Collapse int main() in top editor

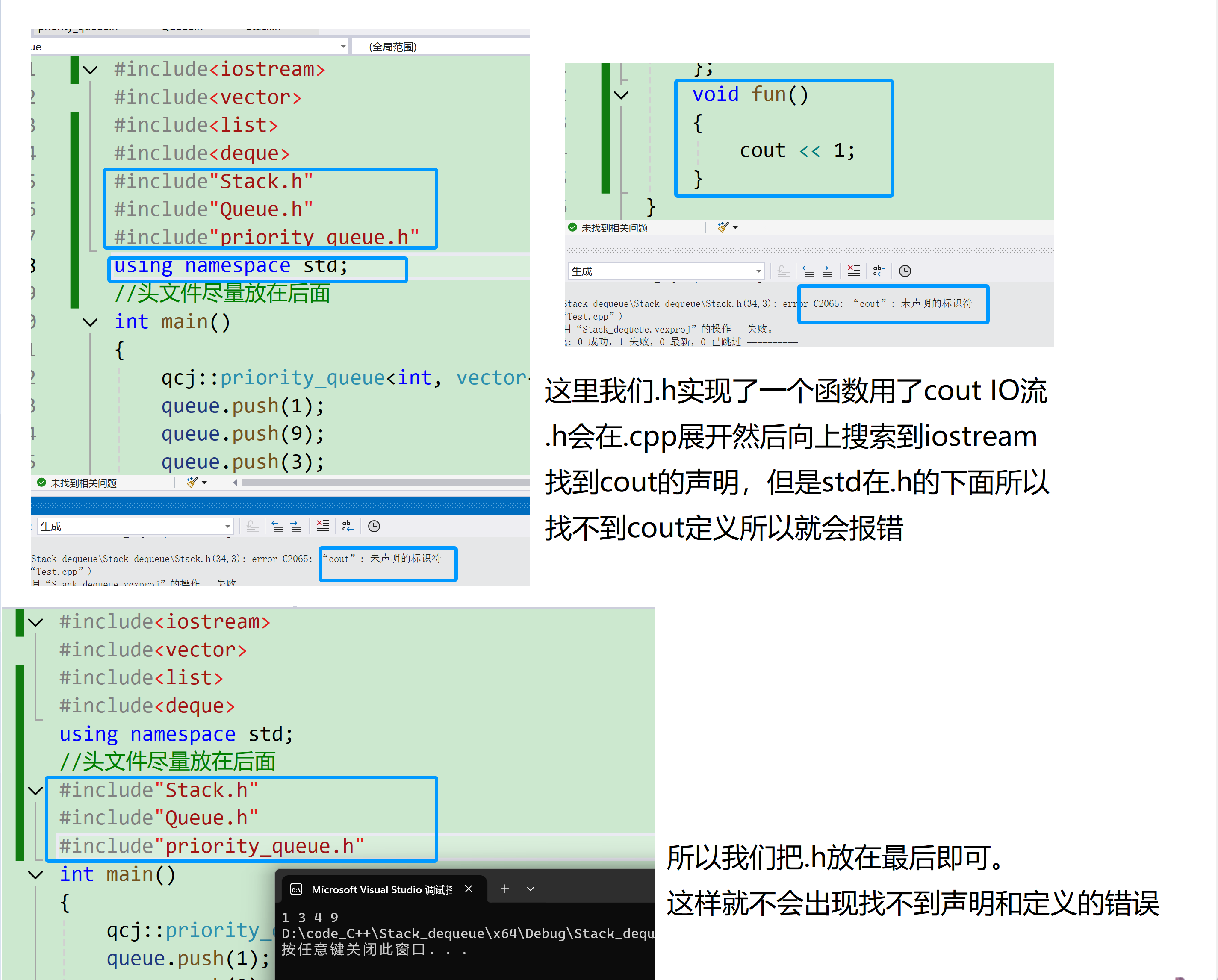pyautogui.click(x=90, y=323)
